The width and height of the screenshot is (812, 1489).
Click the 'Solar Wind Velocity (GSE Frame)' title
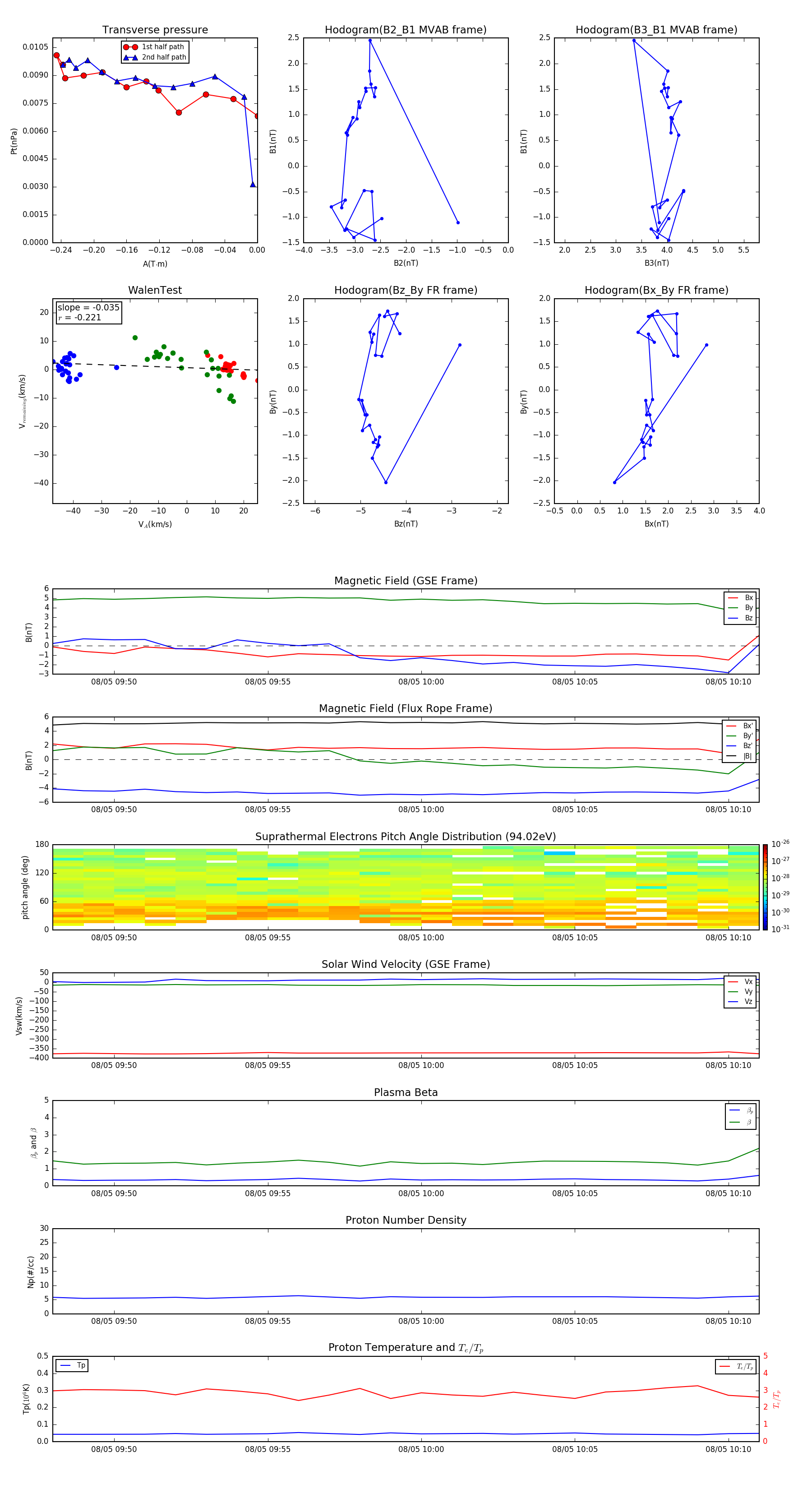point(406,965)
